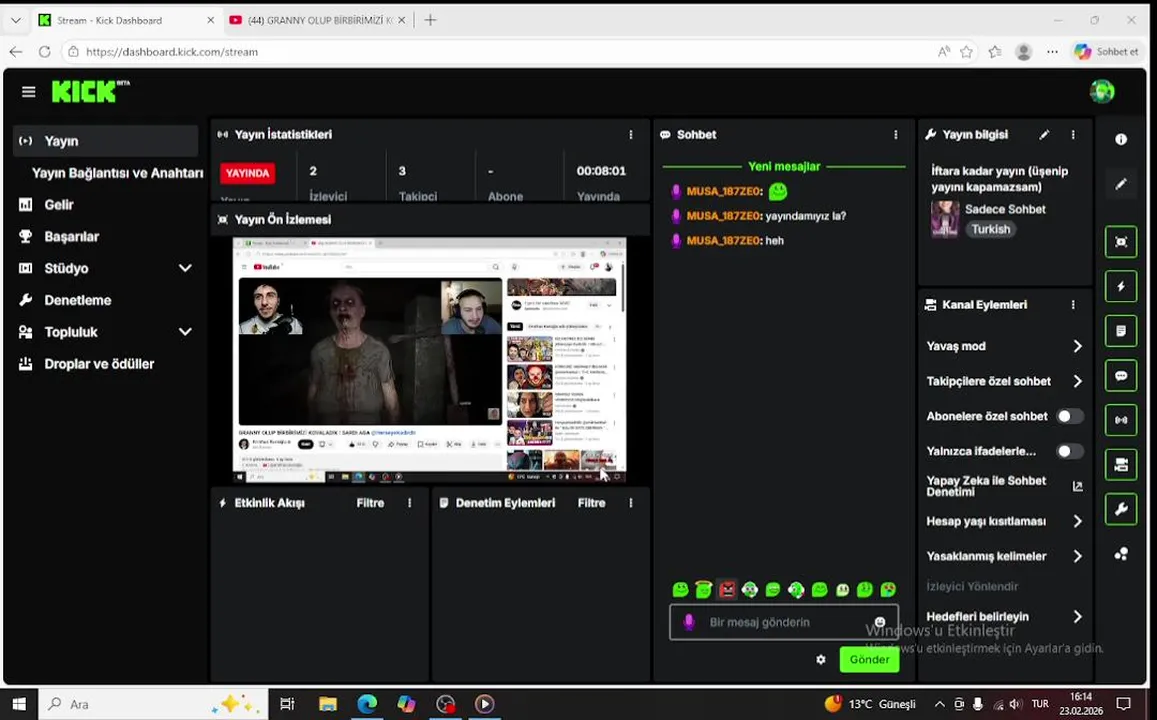1157x720 pixels.
Task: Reload the page with browser refresh button
Action: 44,52
